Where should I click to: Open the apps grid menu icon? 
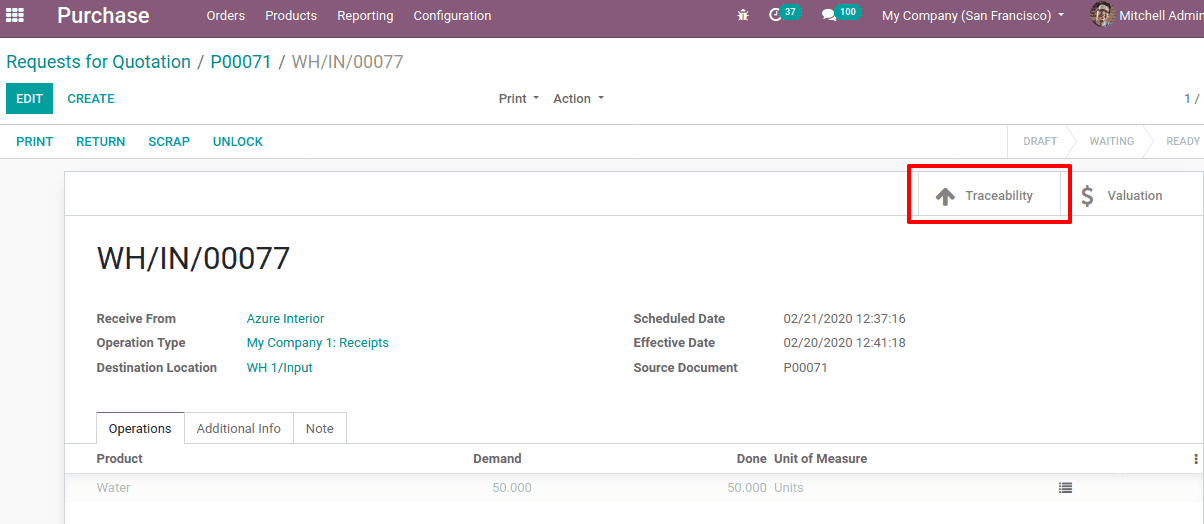(15, 15)
